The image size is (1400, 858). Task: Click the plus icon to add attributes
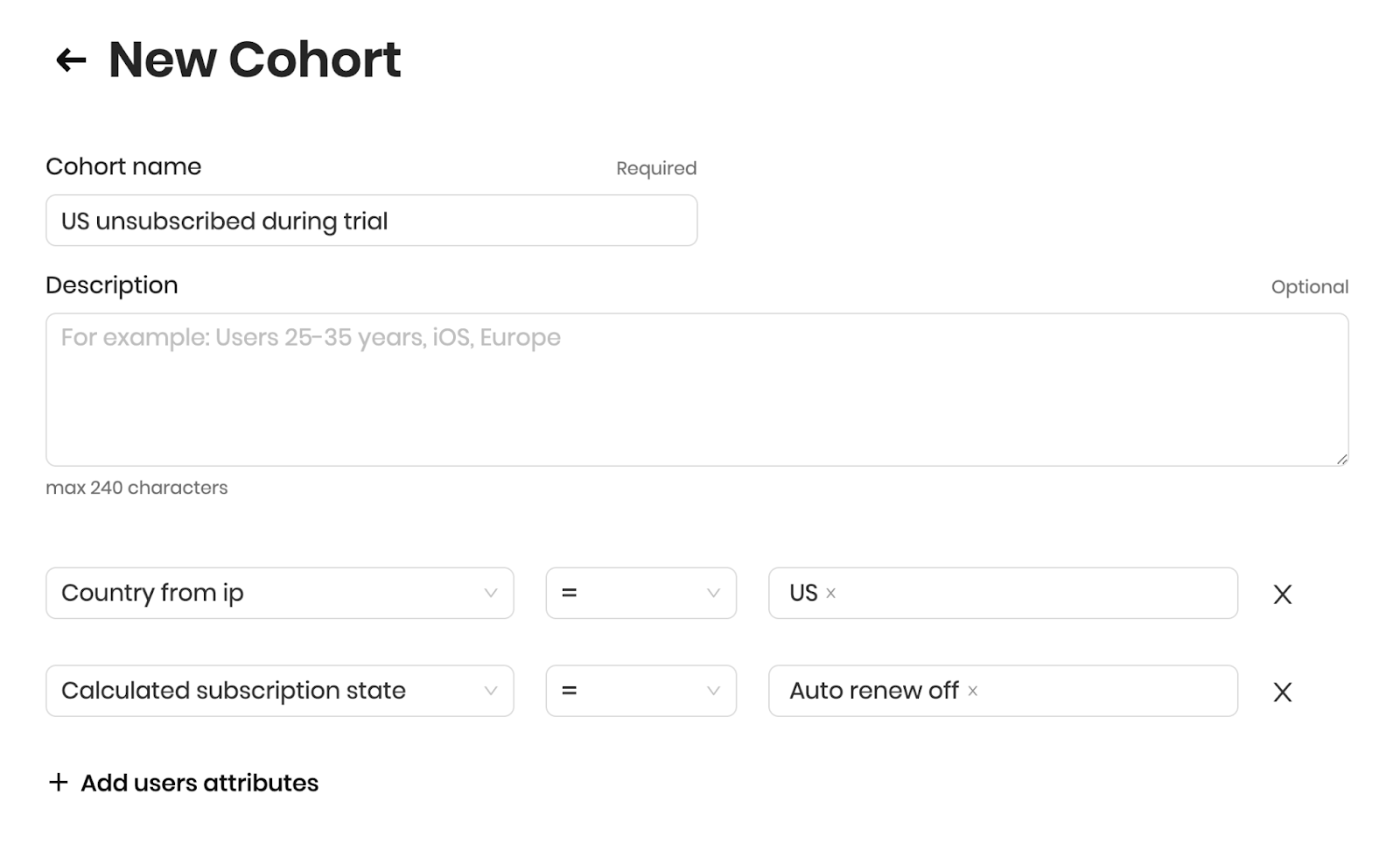tap(58, 782)
